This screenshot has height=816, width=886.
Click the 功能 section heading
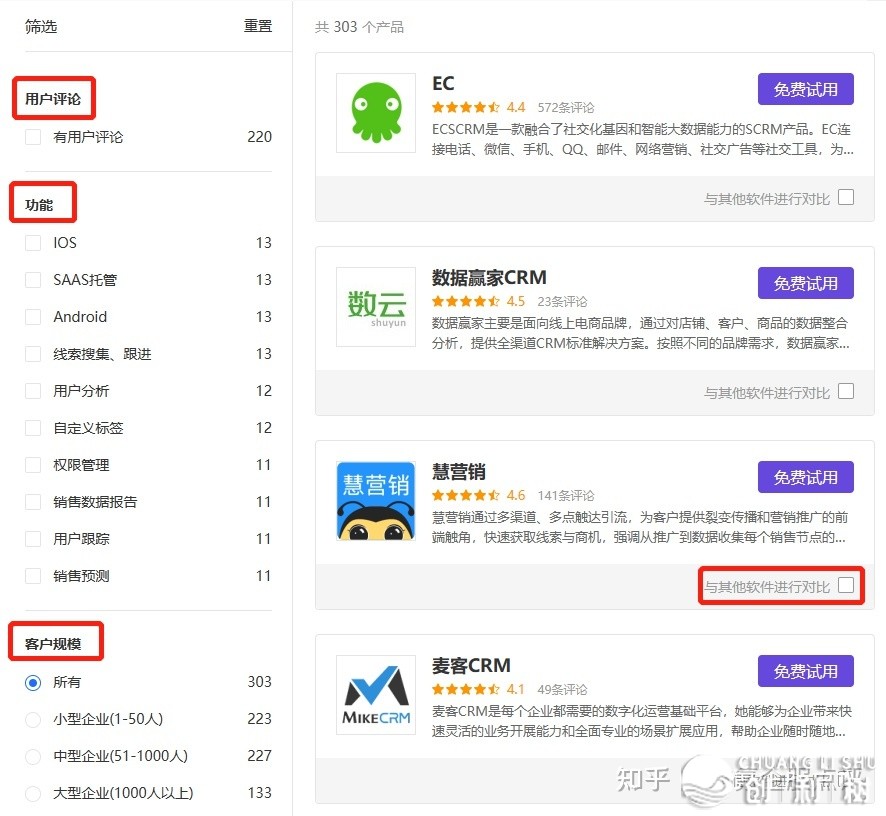(x=39, y=205)
